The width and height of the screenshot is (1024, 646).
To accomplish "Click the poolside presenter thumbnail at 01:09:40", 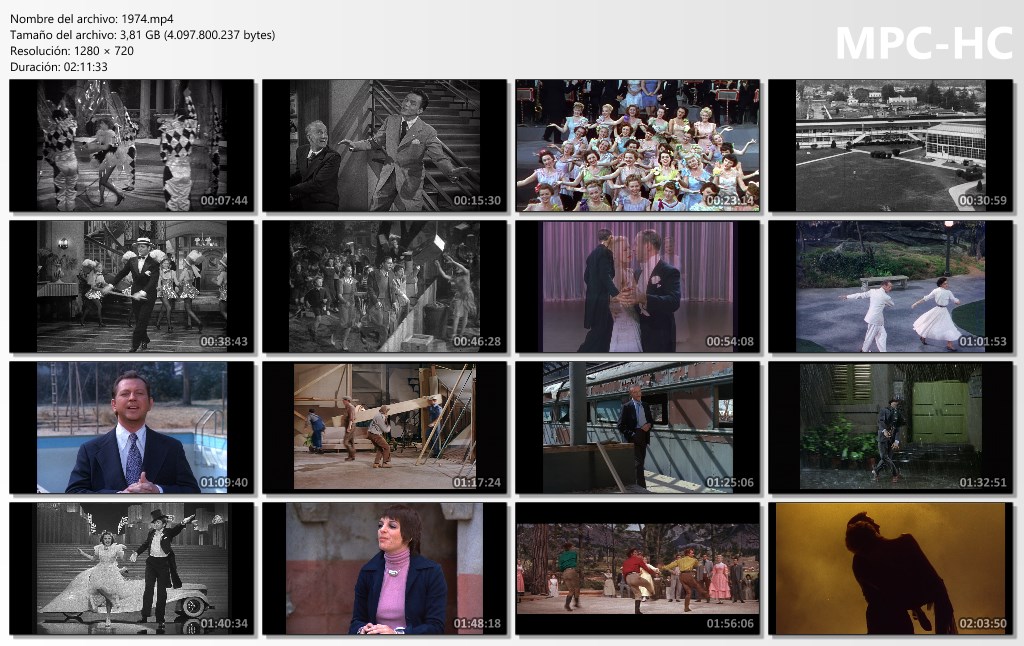I will pyautogui.click(x=132, y=428).
